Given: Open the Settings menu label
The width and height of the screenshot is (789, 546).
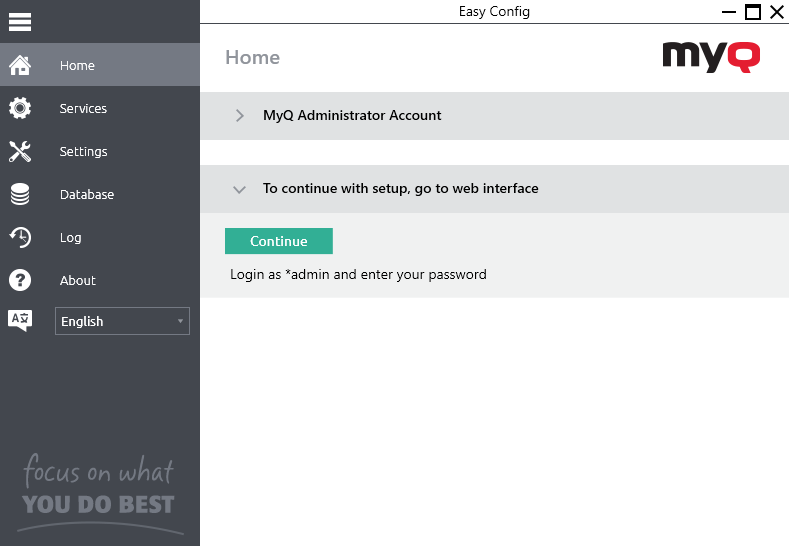Looking at the screenshot, I should (83, 152).
